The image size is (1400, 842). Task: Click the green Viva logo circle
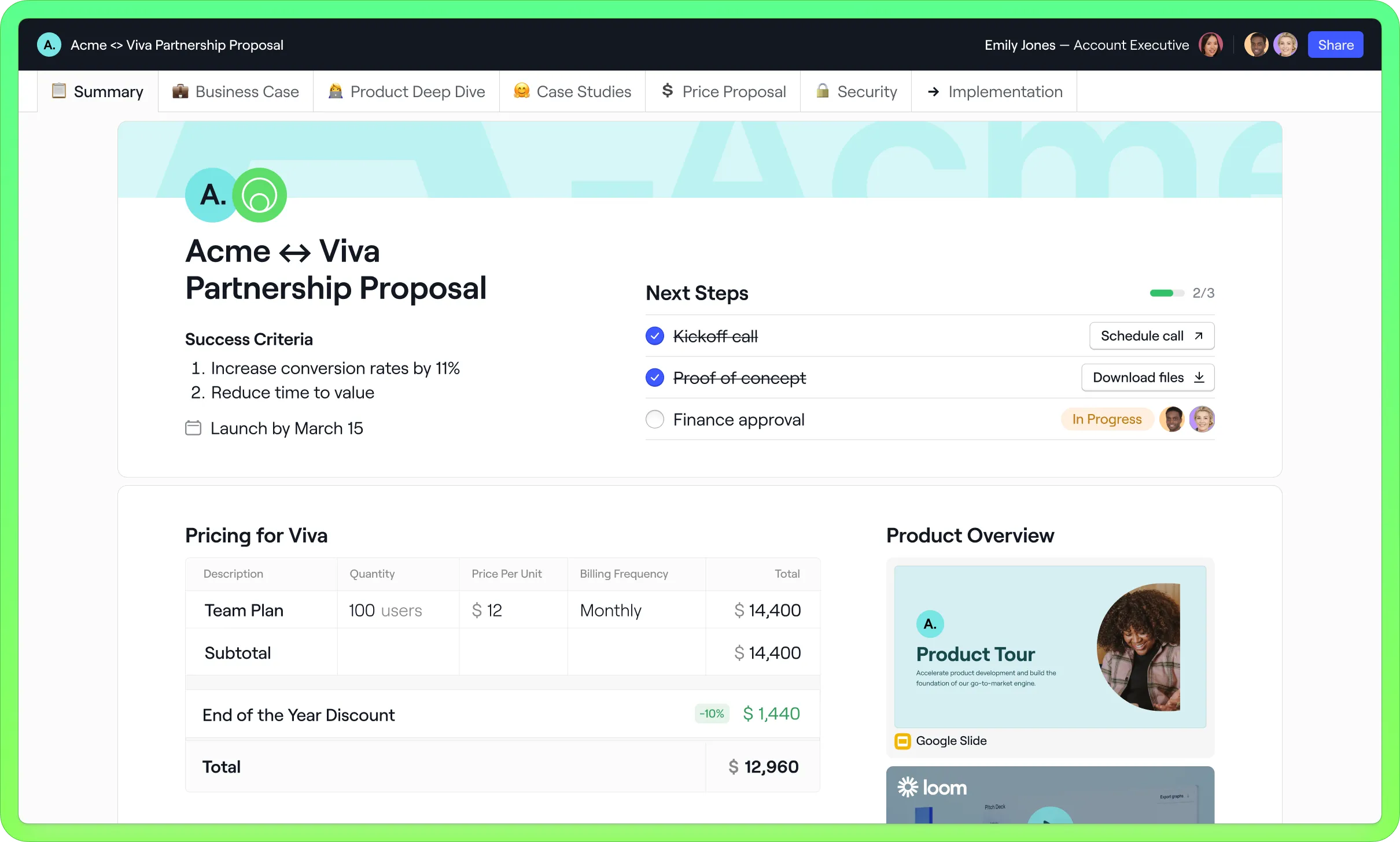click(x=260, y=195)
